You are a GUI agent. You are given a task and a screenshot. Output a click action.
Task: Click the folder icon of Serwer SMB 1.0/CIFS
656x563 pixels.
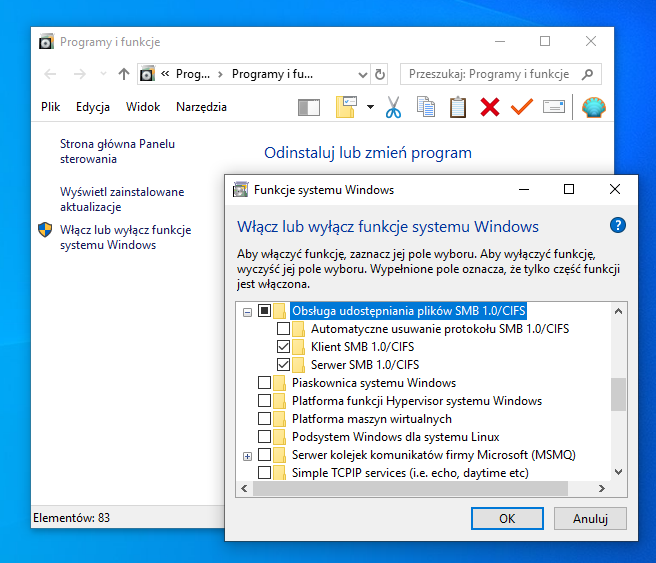(298, 365)
